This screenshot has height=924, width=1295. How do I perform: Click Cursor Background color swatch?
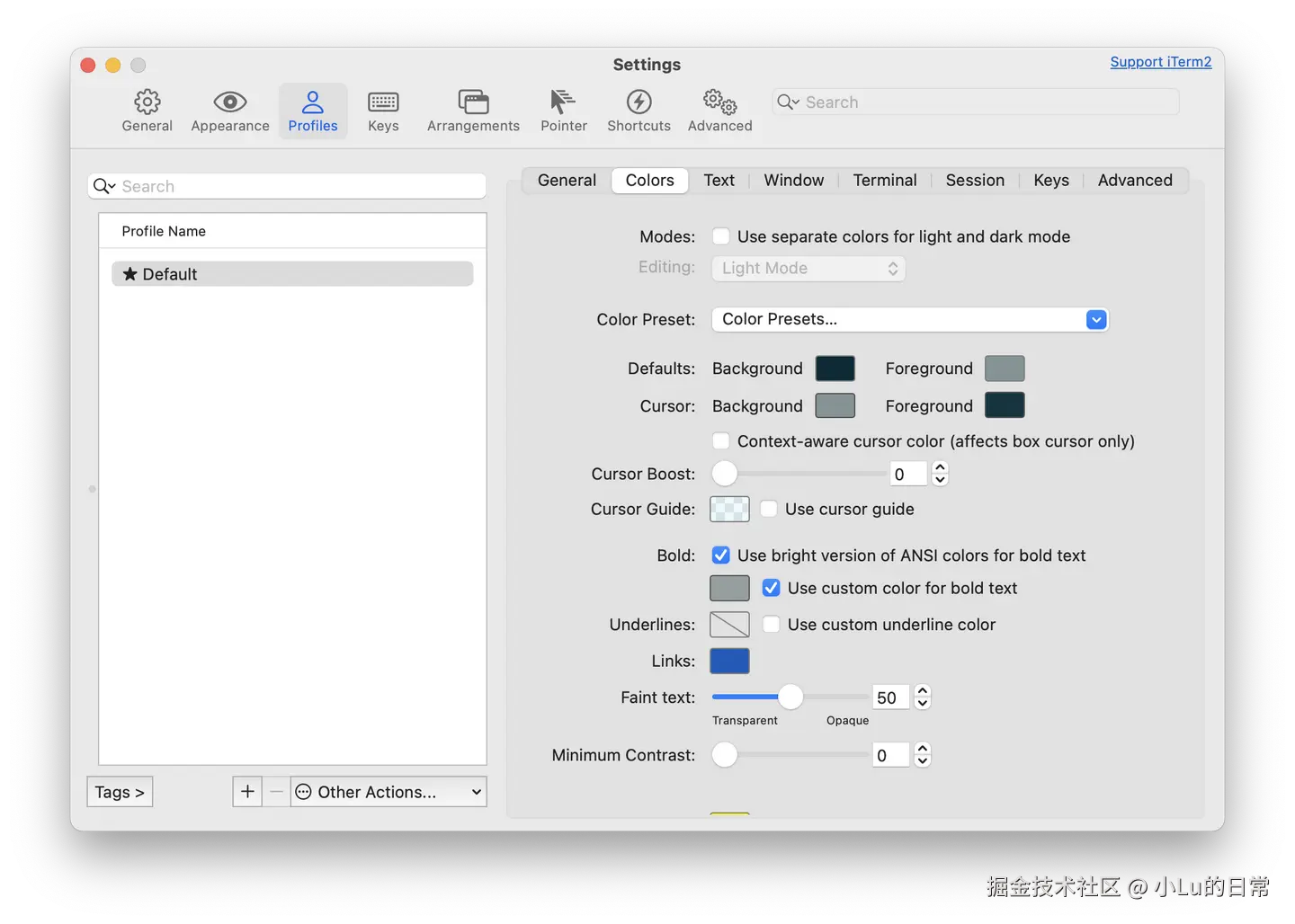[835, 405]
